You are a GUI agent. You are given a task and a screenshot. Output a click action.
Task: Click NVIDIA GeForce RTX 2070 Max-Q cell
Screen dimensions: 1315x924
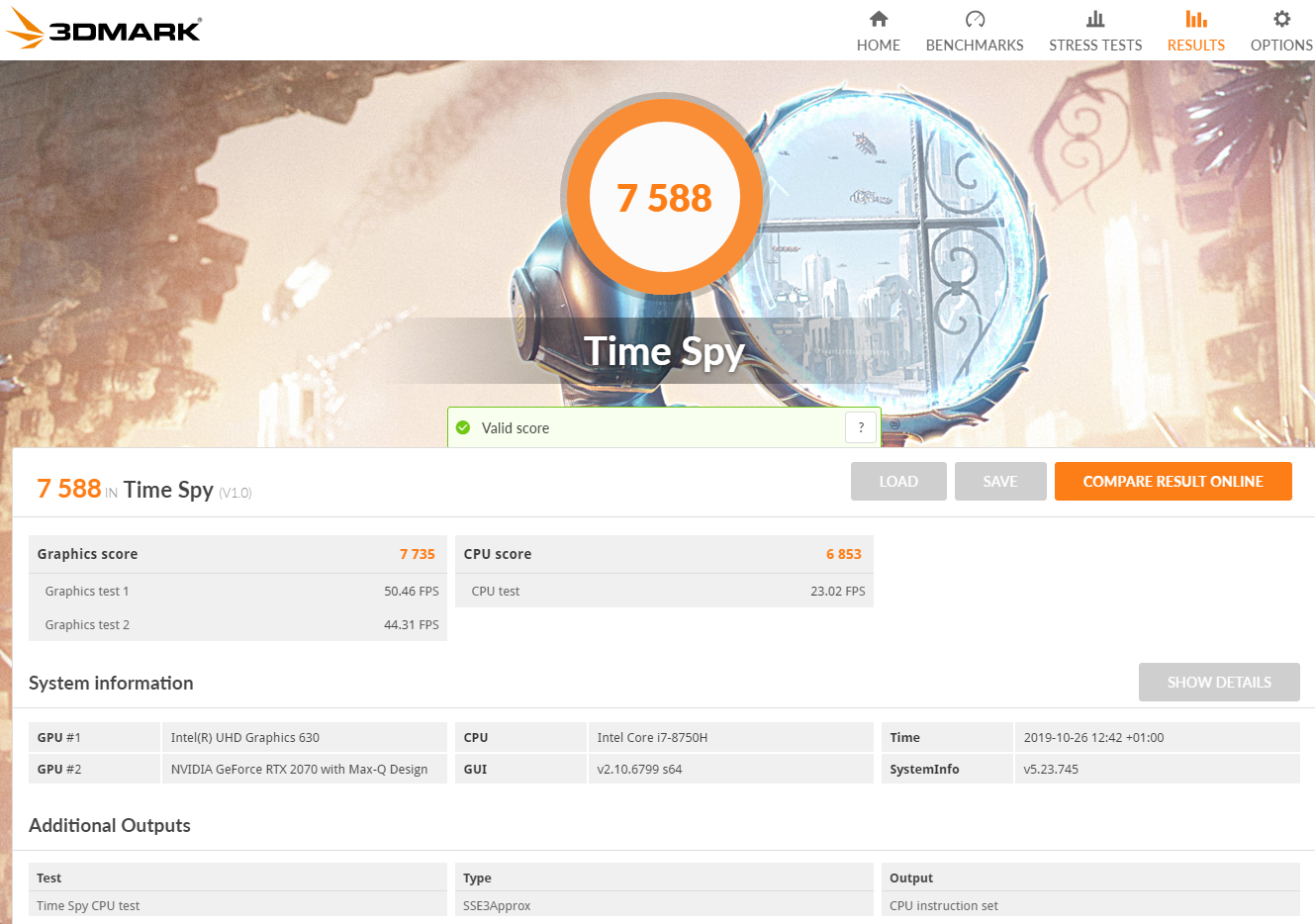click(x=305, y=769)
